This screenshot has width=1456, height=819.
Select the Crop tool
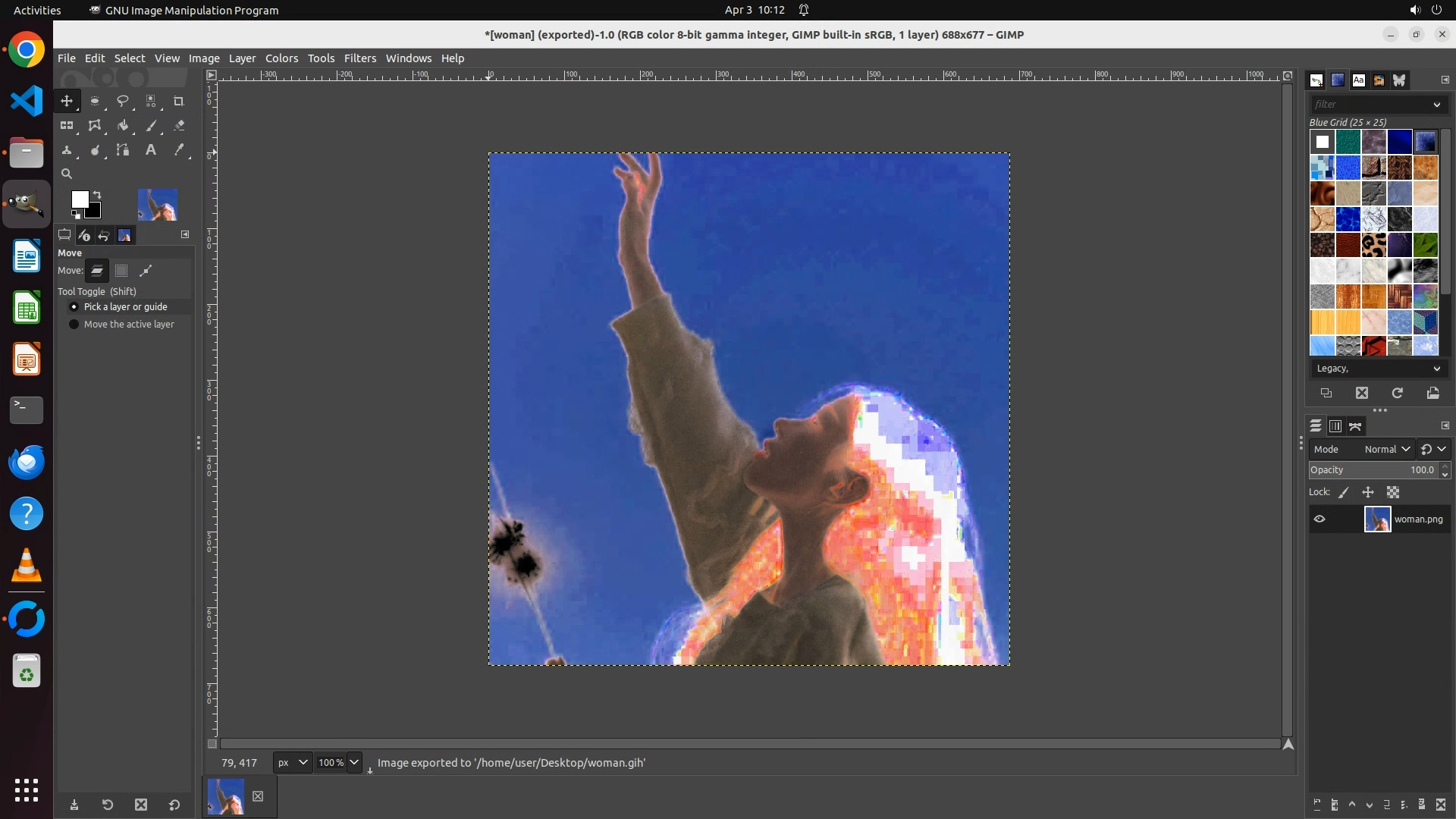(x=179, y=101)
